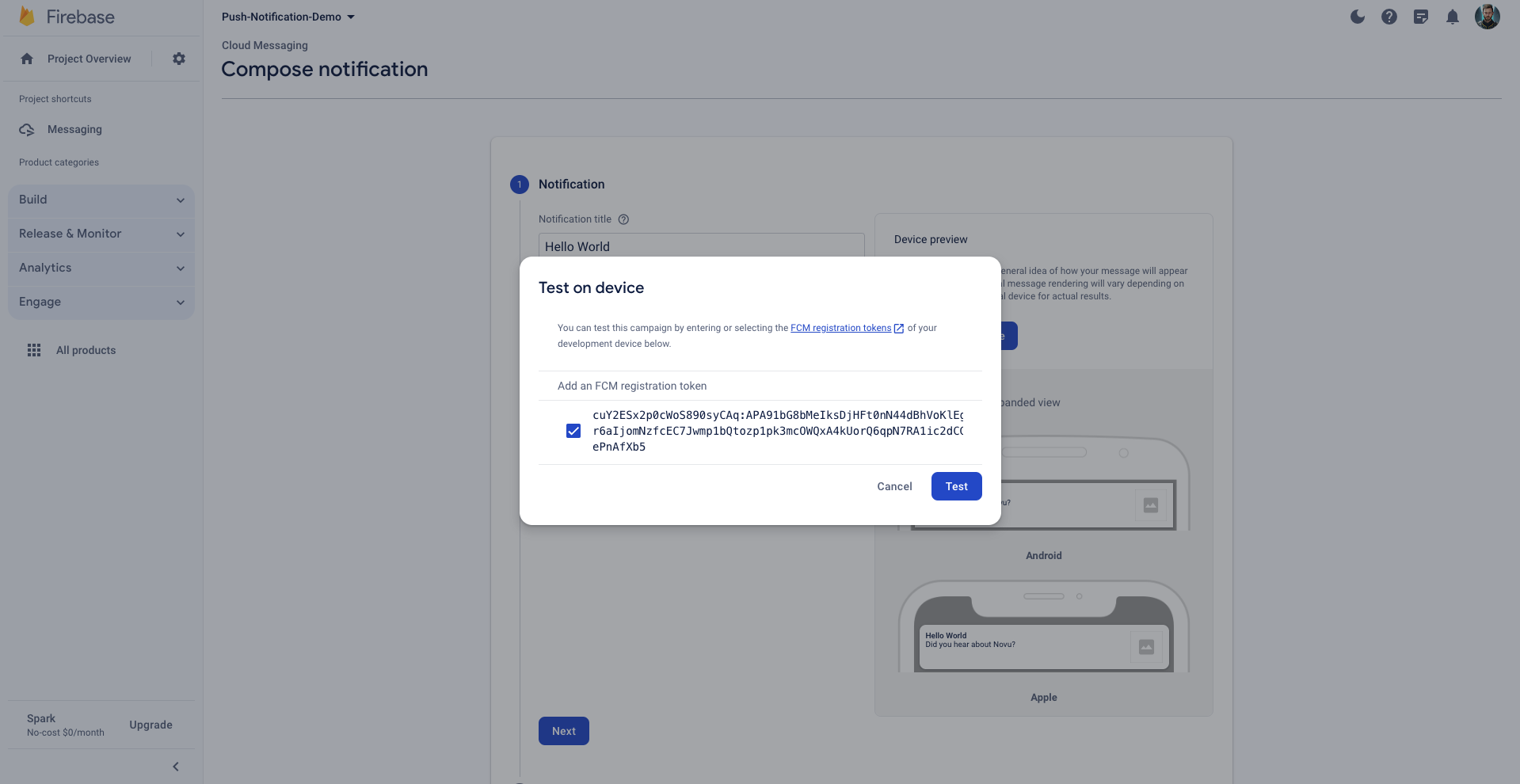
Task: Cancel the Test on device dialog
Action: click(894, 486)
